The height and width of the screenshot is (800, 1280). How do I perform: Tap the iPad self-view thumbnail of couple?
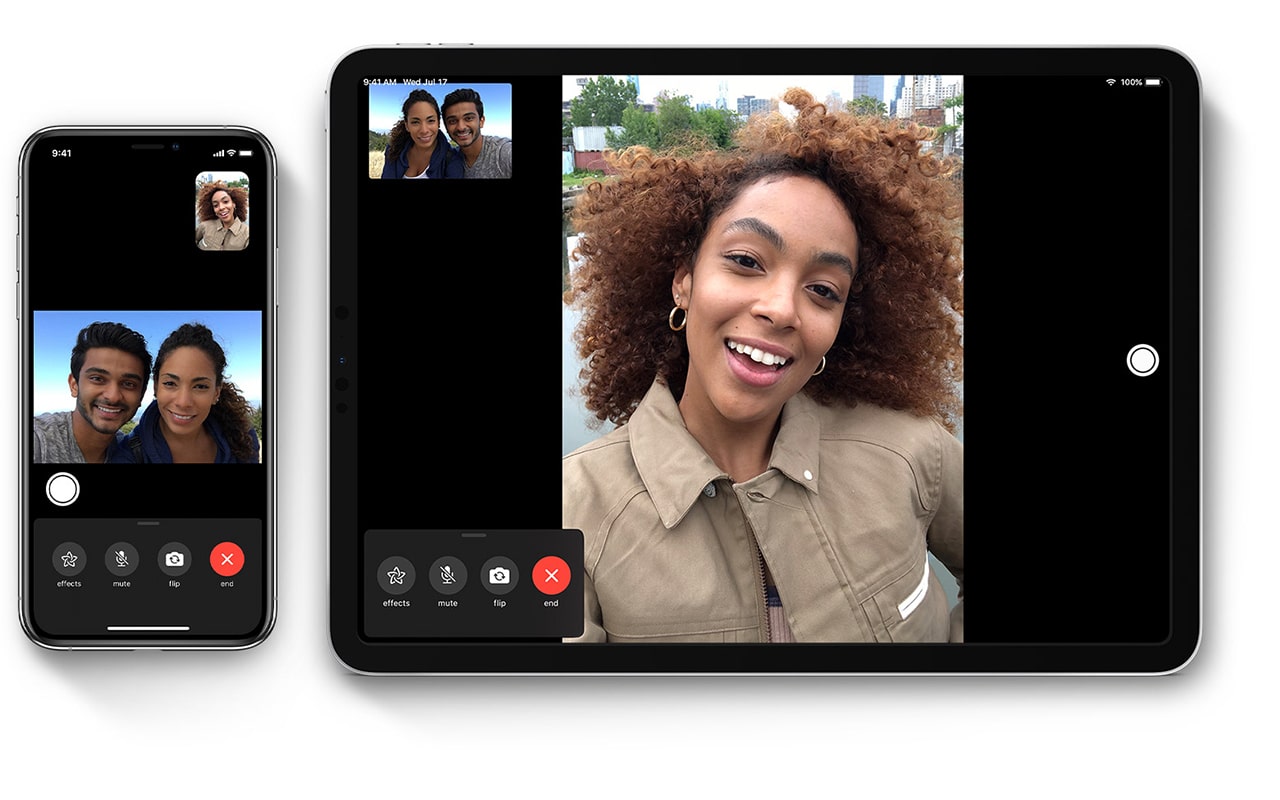click(x=440, y=131)
